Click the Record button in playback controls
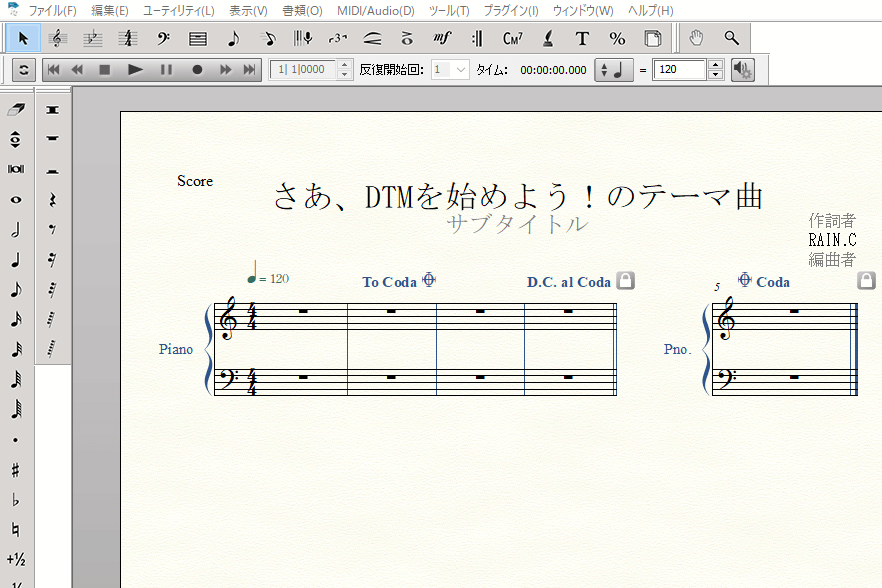Viewport: 882px width, 588px height. tap(197, 70)
